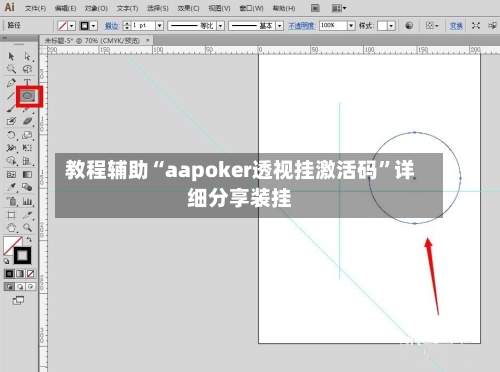Screen dimensions: 500x372
Task: Open the arrange documents dropdown
Action: [339, 8]
